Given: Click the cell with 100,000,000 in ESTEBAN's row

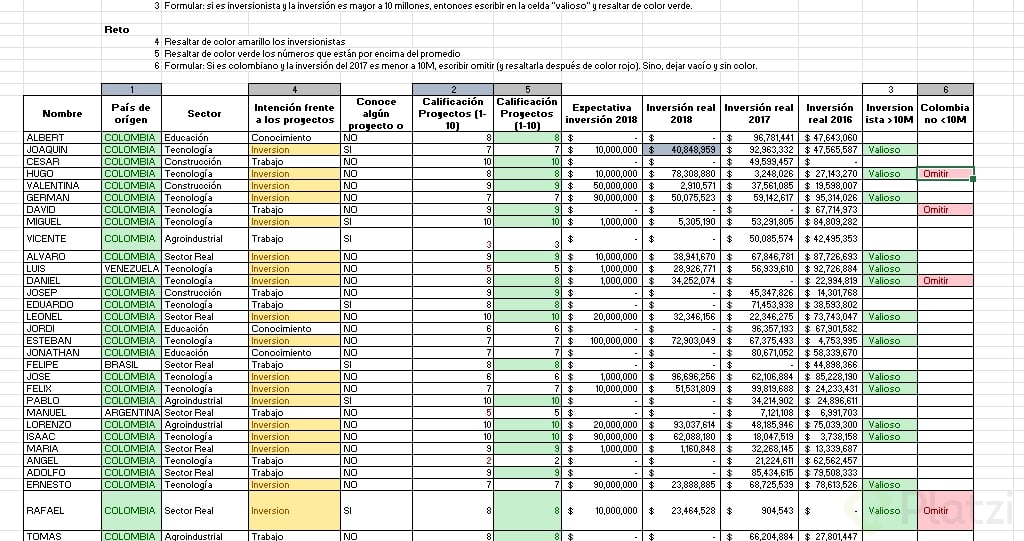Looking at the screenshot, I should coord(601,340).
